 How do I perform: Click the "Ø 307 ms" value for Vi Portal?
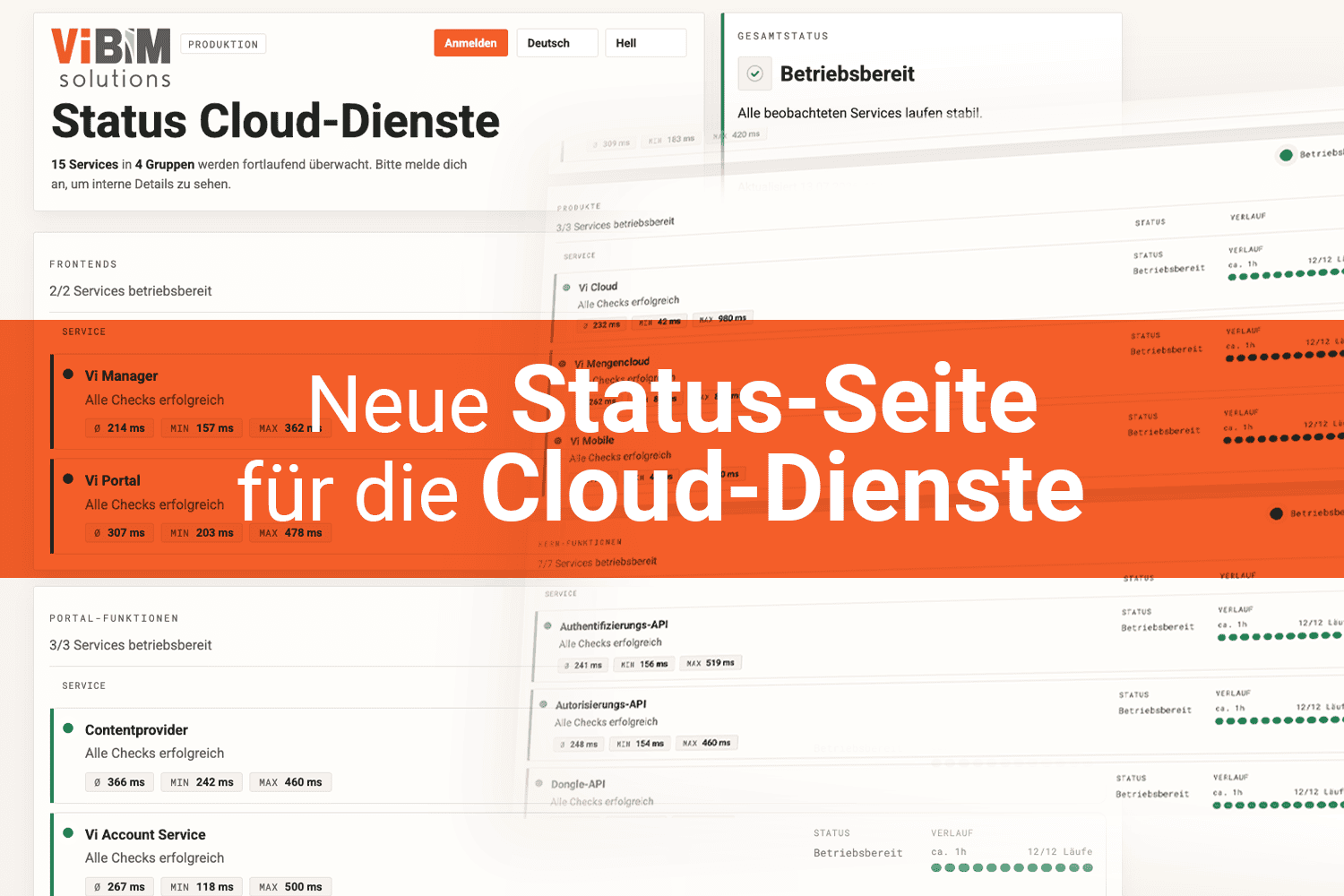pos(119,533)
